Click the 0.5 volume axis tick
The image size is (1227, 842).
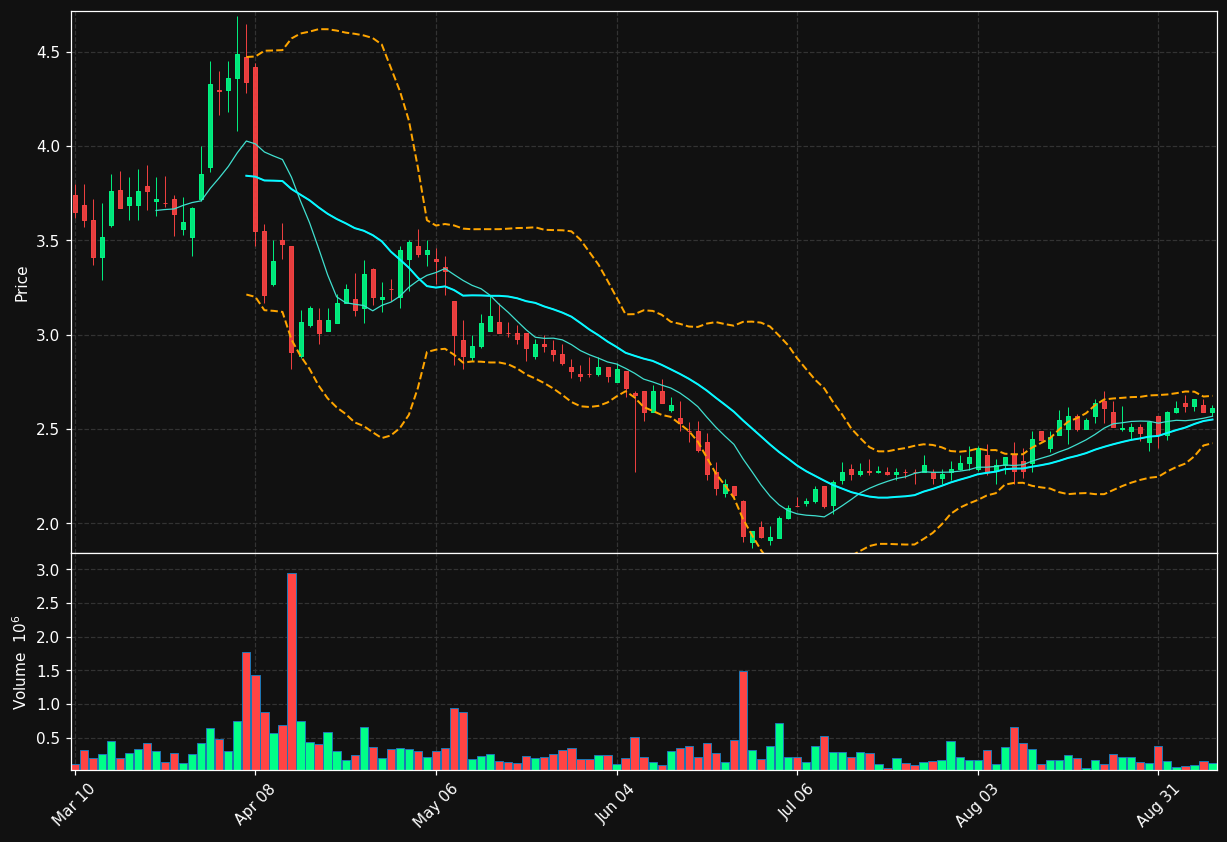coord(50,738)
